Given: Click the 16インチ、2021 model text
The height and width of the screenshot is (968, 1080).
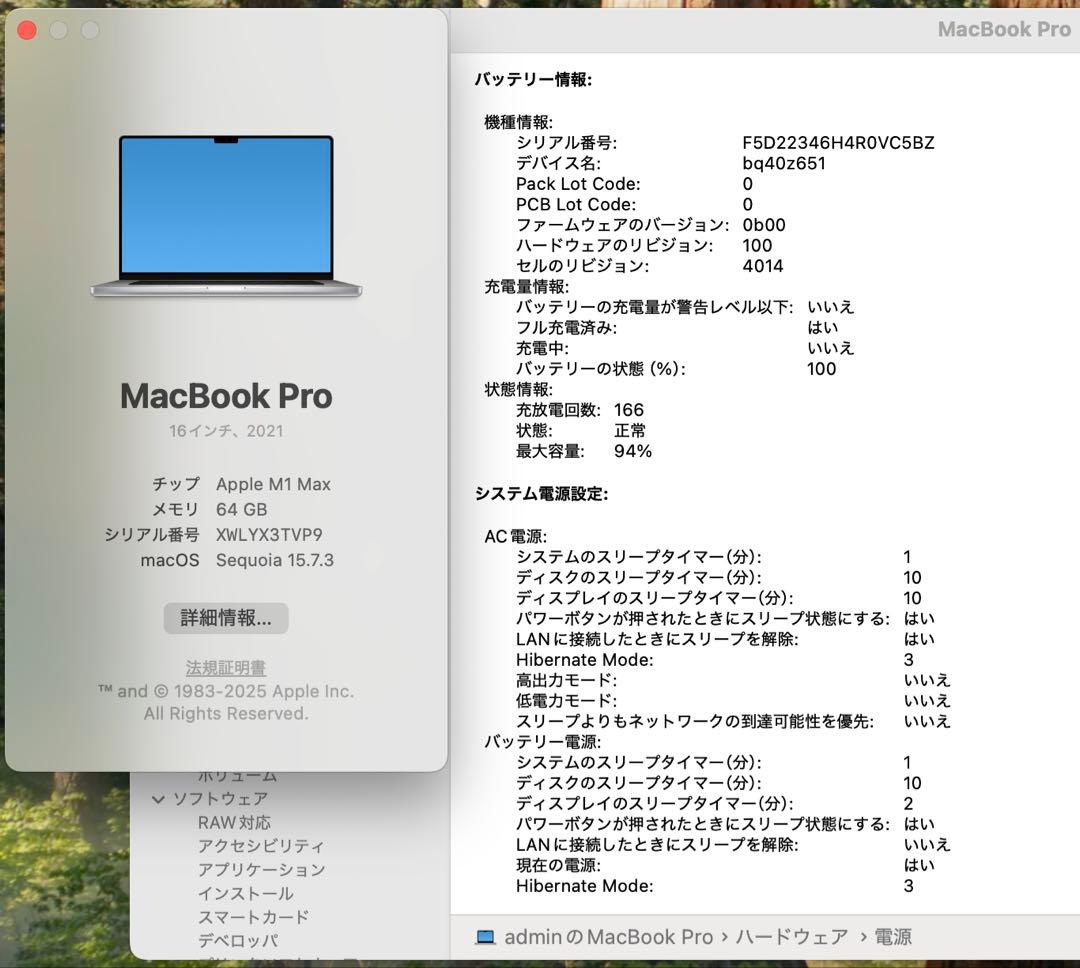Looking at the screenshot, I should point(226,431).
